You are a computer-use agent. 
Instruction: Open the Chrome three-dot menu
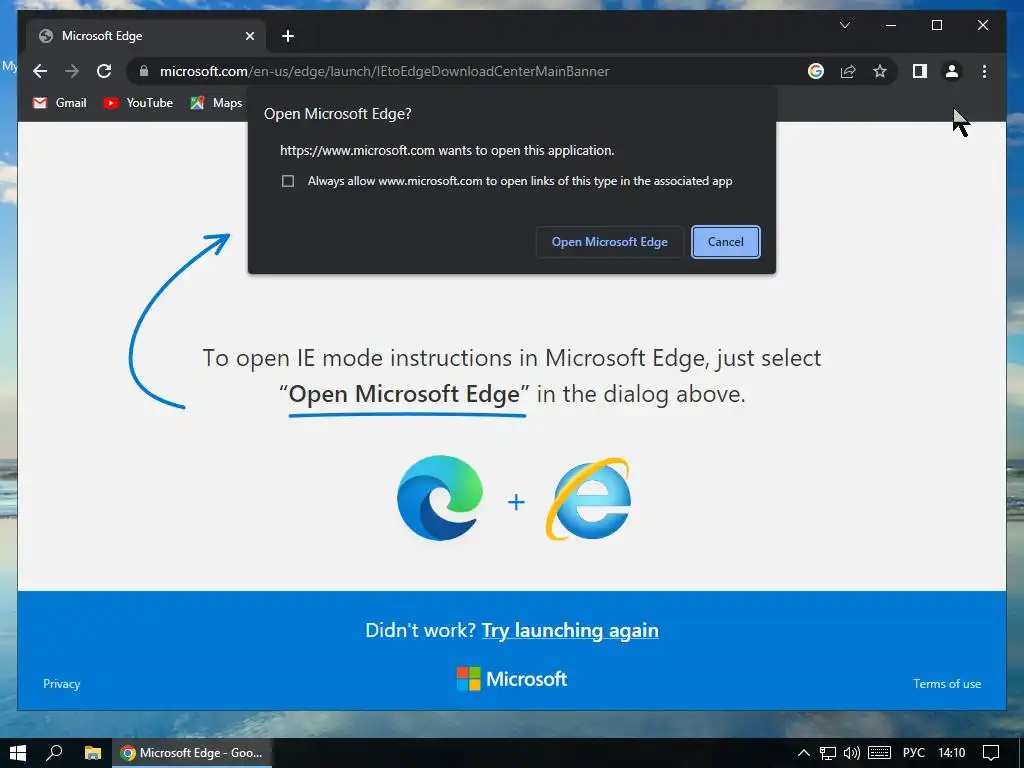984,71
